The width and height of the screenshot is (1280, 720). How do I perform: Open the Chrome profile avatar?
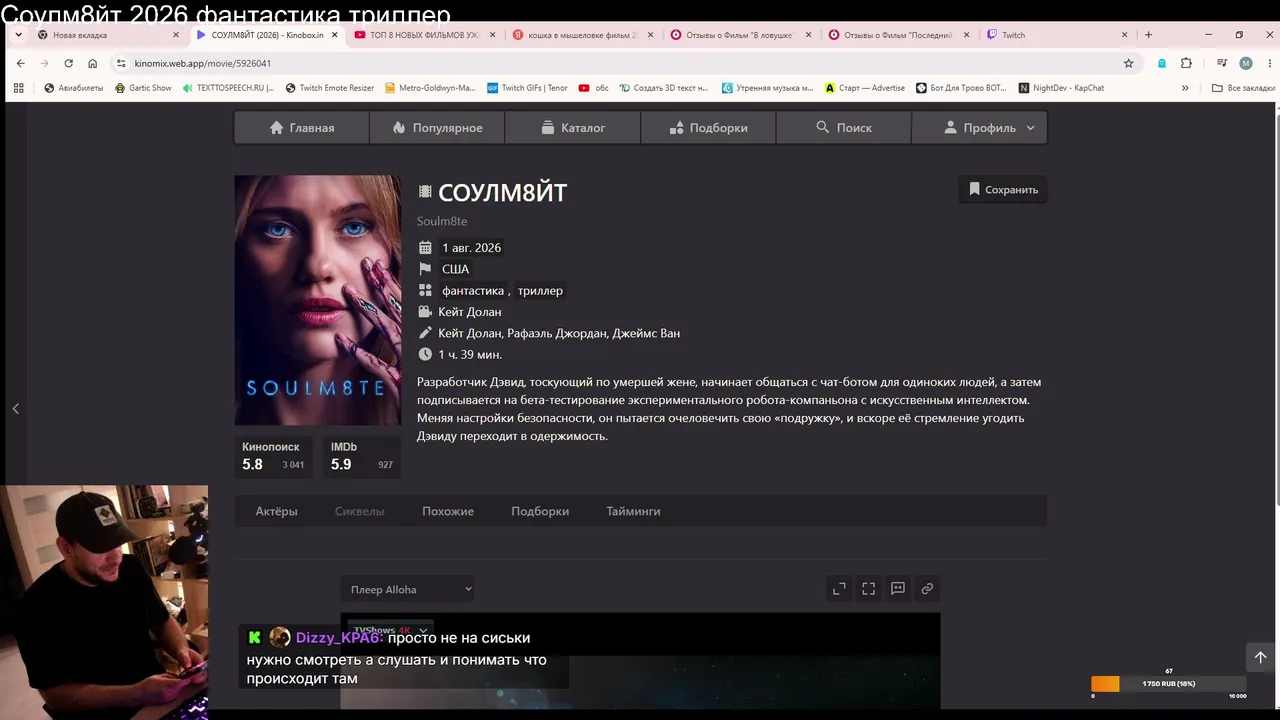pos(1245,63)
